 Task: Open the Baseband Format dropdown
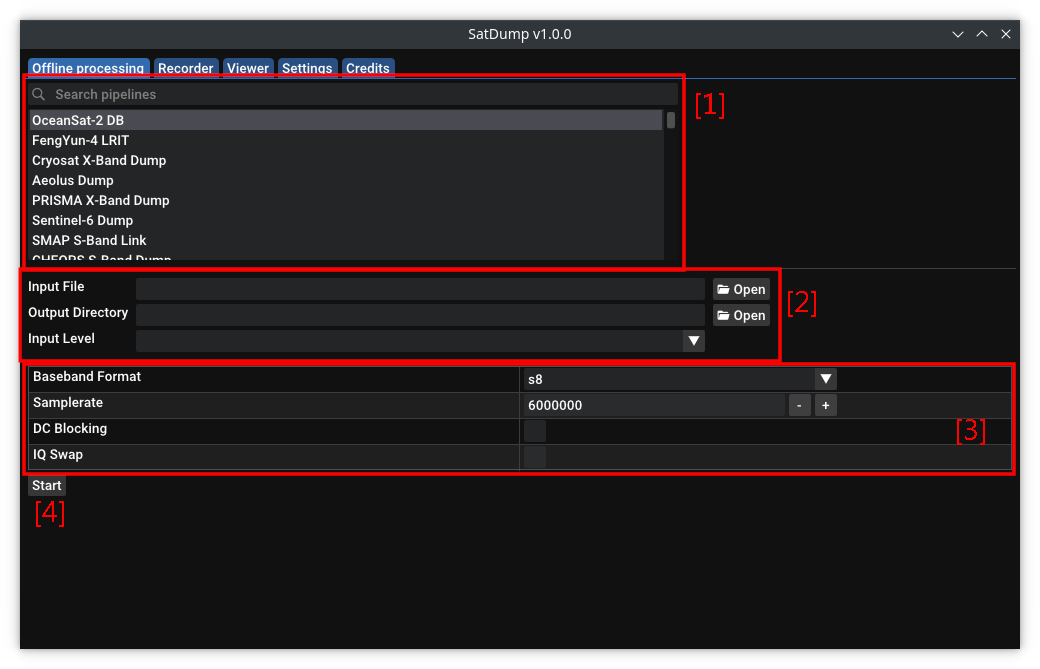pos(680,379)
